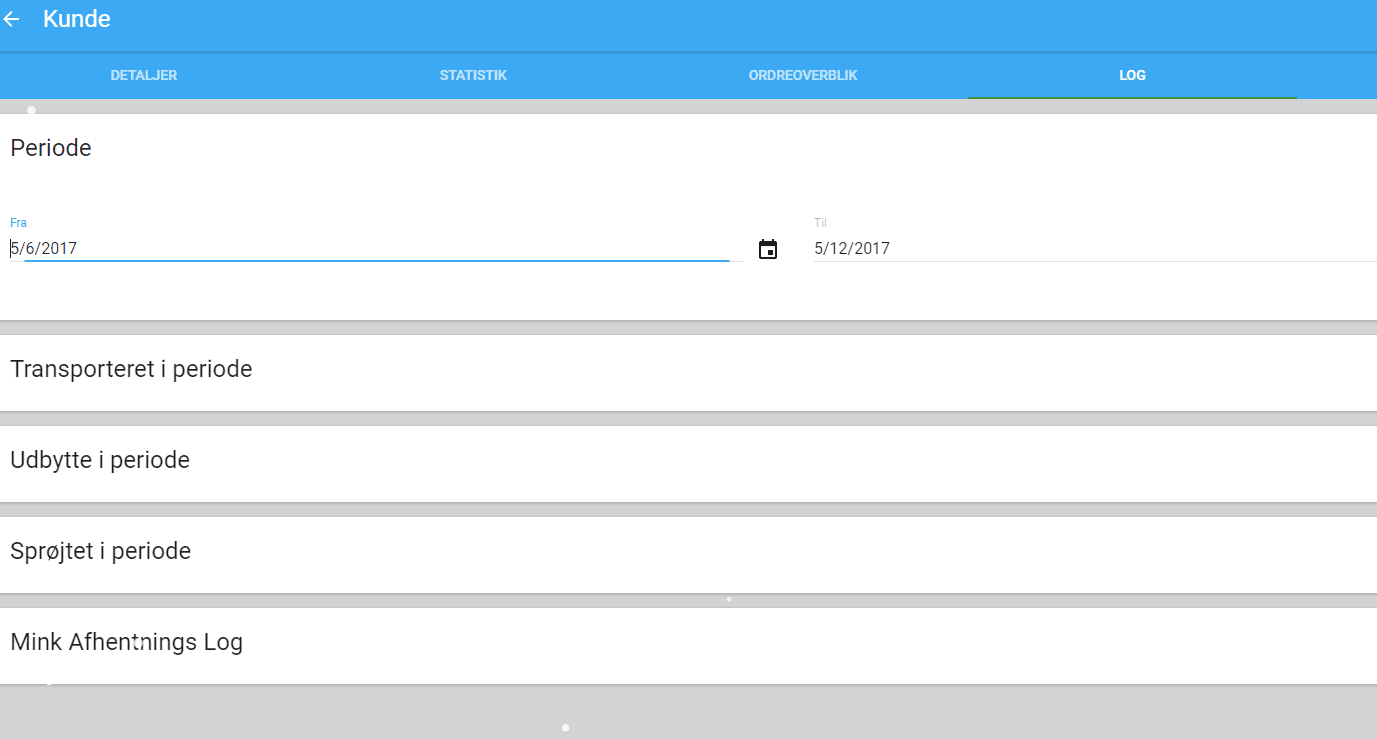Select the ORDREOVERBLIK tab
1377x739 pixels.
click(802, 75)
